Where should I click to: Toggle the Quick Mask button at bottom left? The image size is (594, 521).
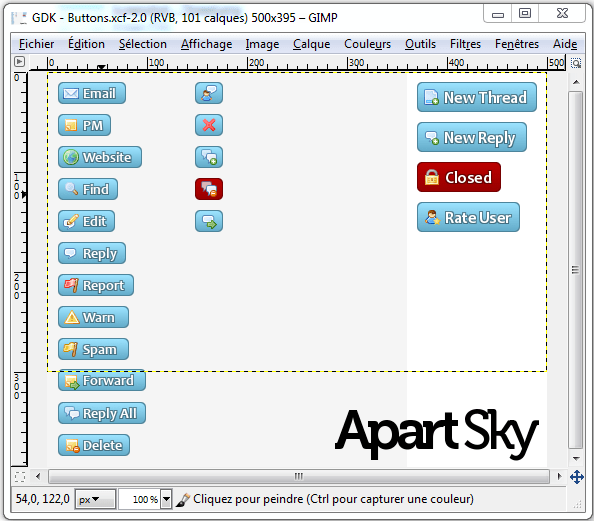pyautogui.click(x=20, y=476)
